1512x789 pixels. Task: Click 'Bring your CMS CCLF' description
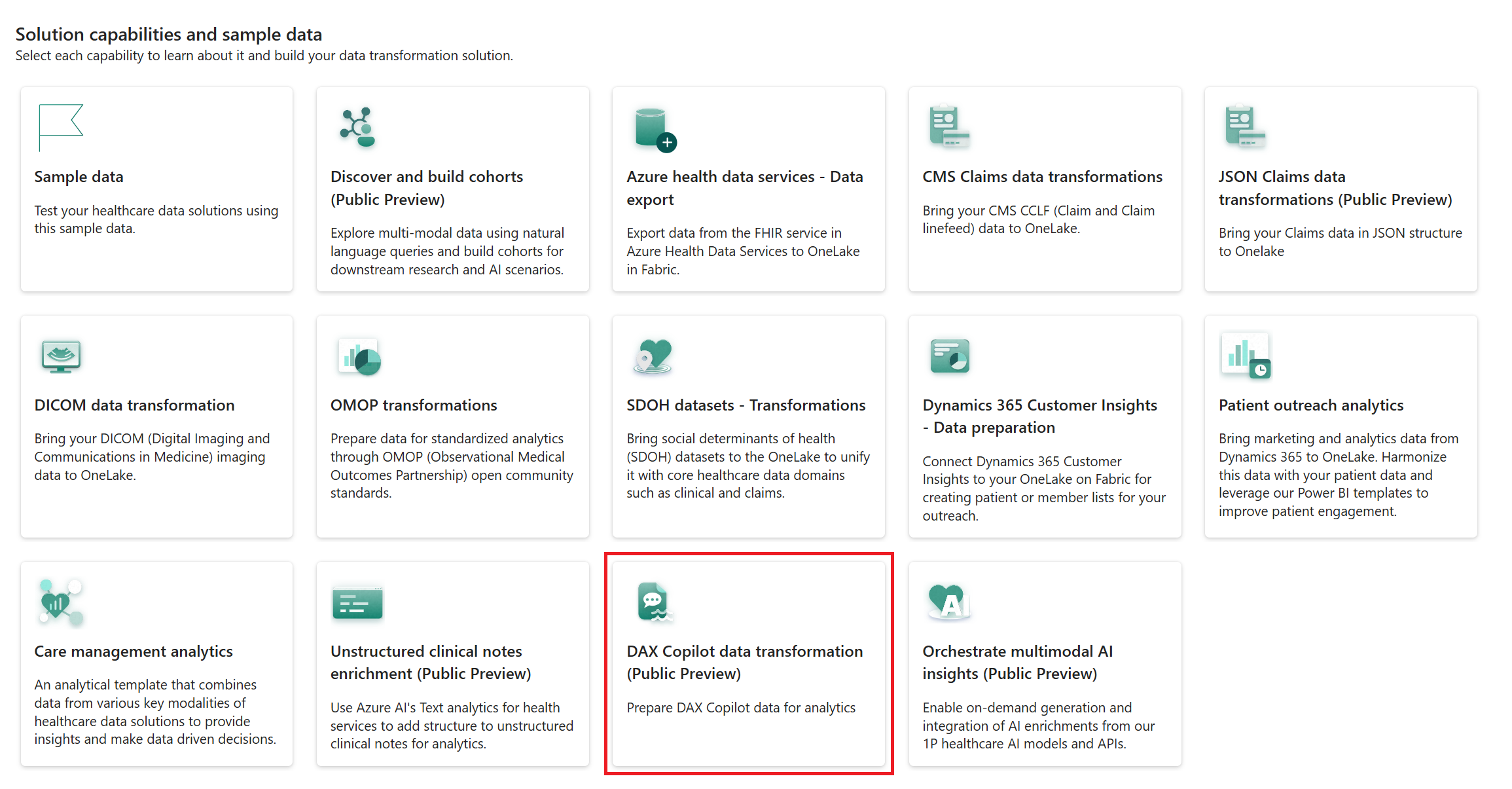(x=1039, y=219)
